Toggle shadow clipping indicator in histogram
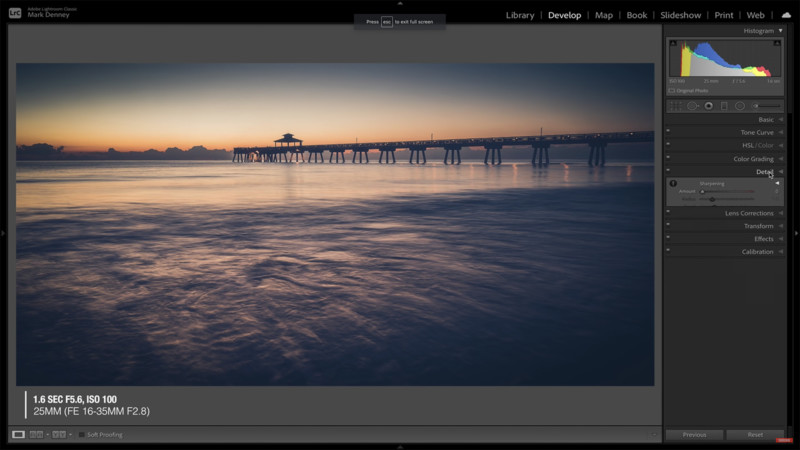Viewport: 800px width, 450px height. click(x=673, y=43)
